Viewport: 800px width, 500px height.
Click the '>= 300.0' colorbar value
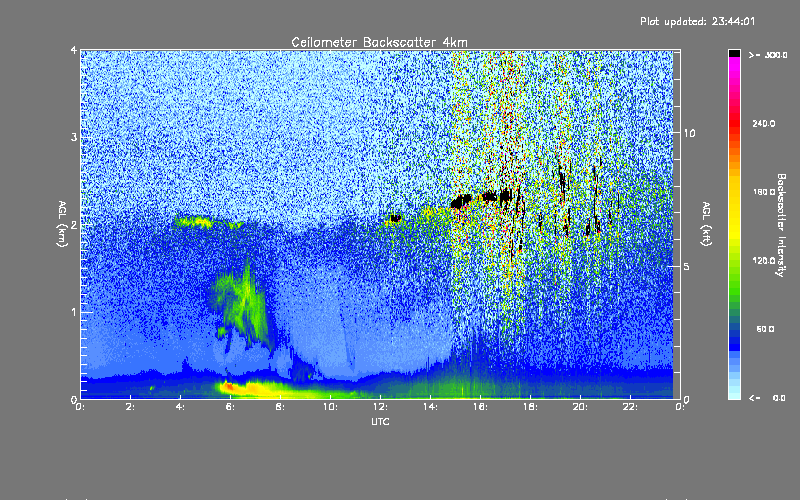[x=768, y=55]
